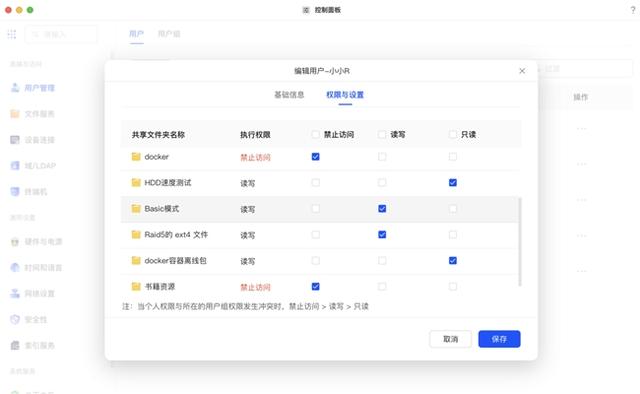Toggle the header 读写 select-all checkbox
Screen dimensions: 640x394
(x=382, y=134)
